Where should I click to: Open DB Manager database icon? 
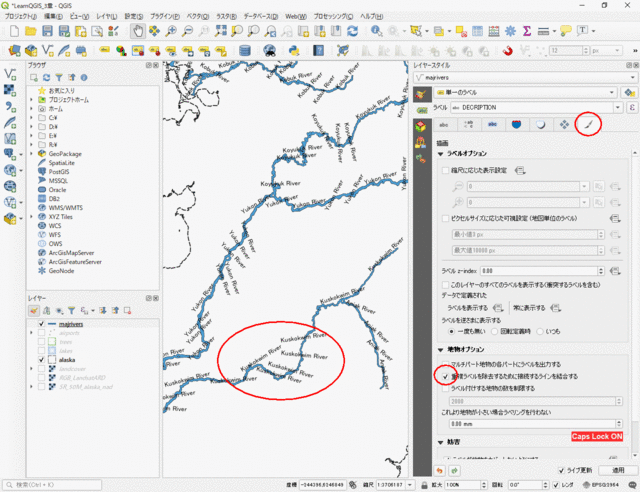pyautogui.click(x=244, y=51)
